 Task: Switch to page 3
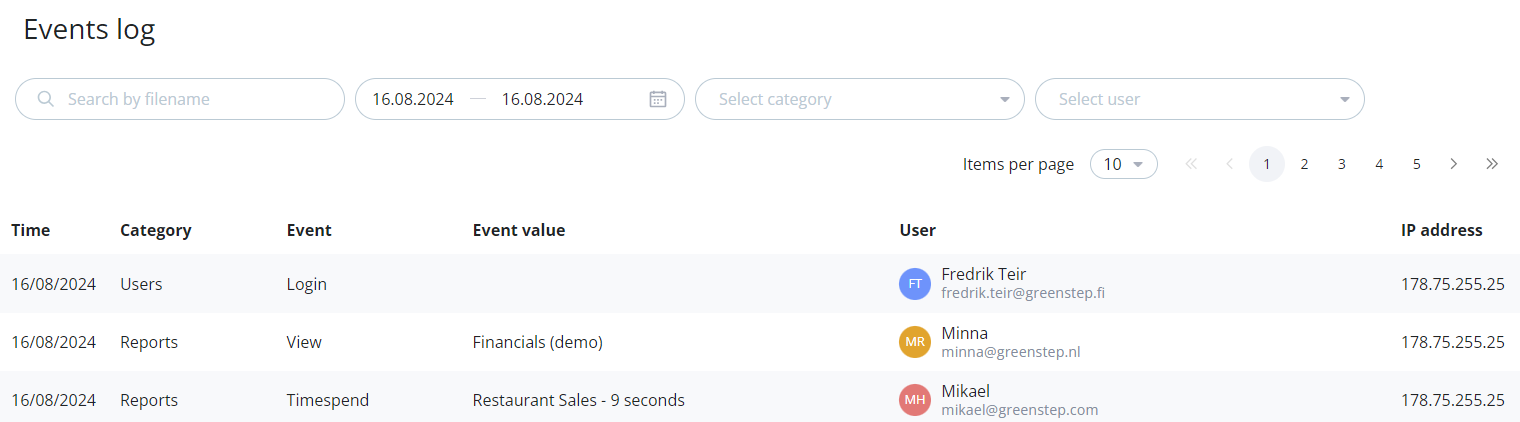[1341, 164]
